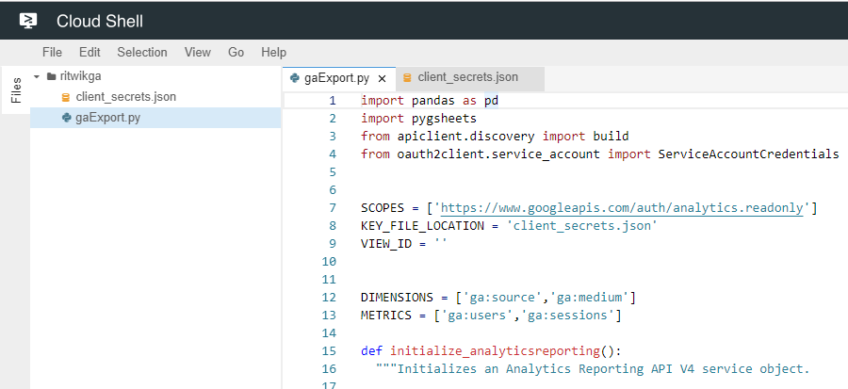Open the Go menu
Image resolution: width=848 pixels, height=389 pixels.
(x=236, y=52)
